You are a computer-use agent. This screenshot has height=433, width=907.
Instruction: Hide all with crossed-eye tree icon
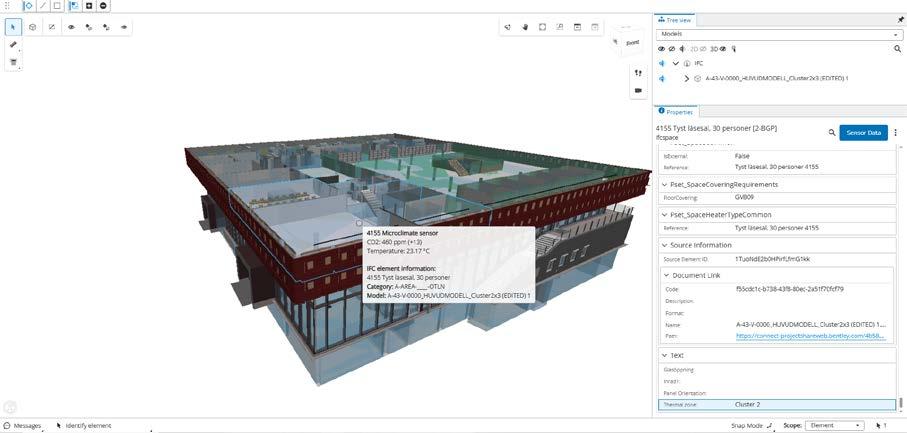pyautogui.click(x=672, y=49)
